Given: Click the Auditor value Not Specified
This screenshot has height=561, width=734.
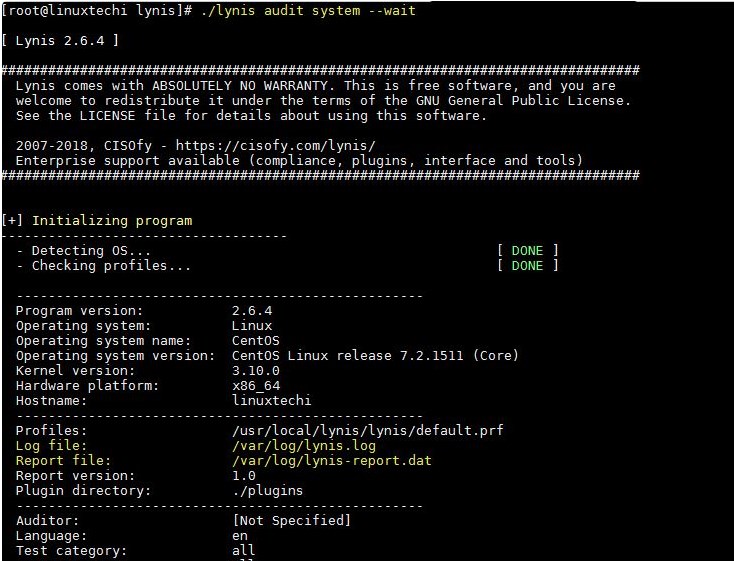Looking at the screenshot, I should [x=291, y=520].
